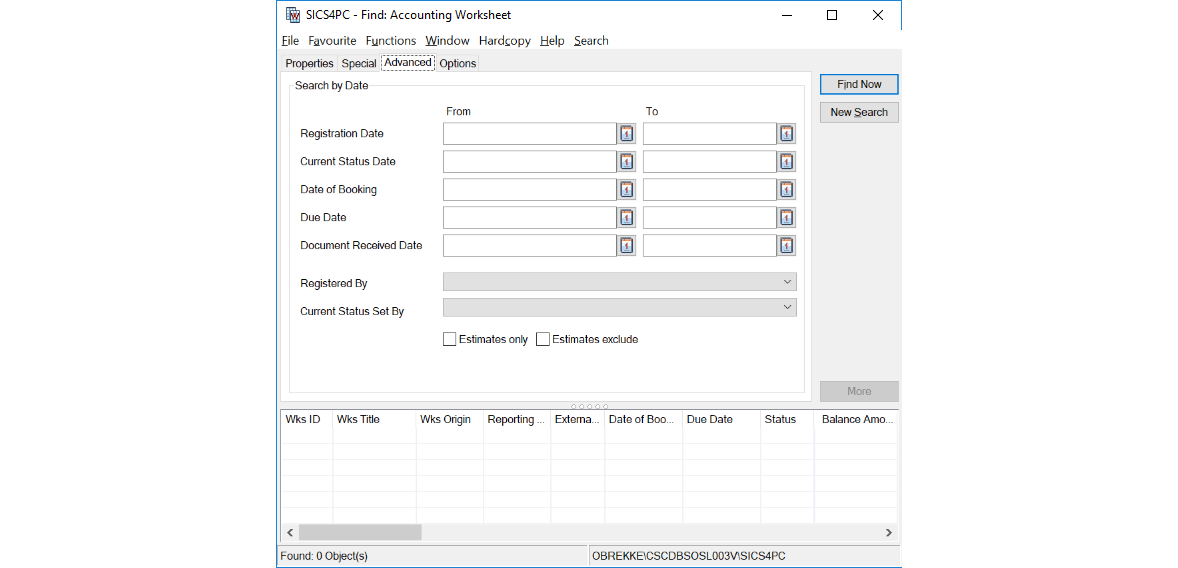1178x568 pixels.
Task: Open the Functions menu
Action: click(x=391, y=41)
